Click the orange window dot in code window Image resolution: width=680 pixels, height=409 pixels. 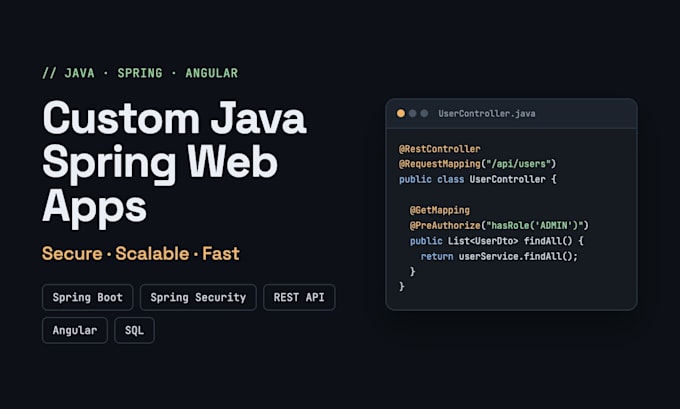click(401, 113)
